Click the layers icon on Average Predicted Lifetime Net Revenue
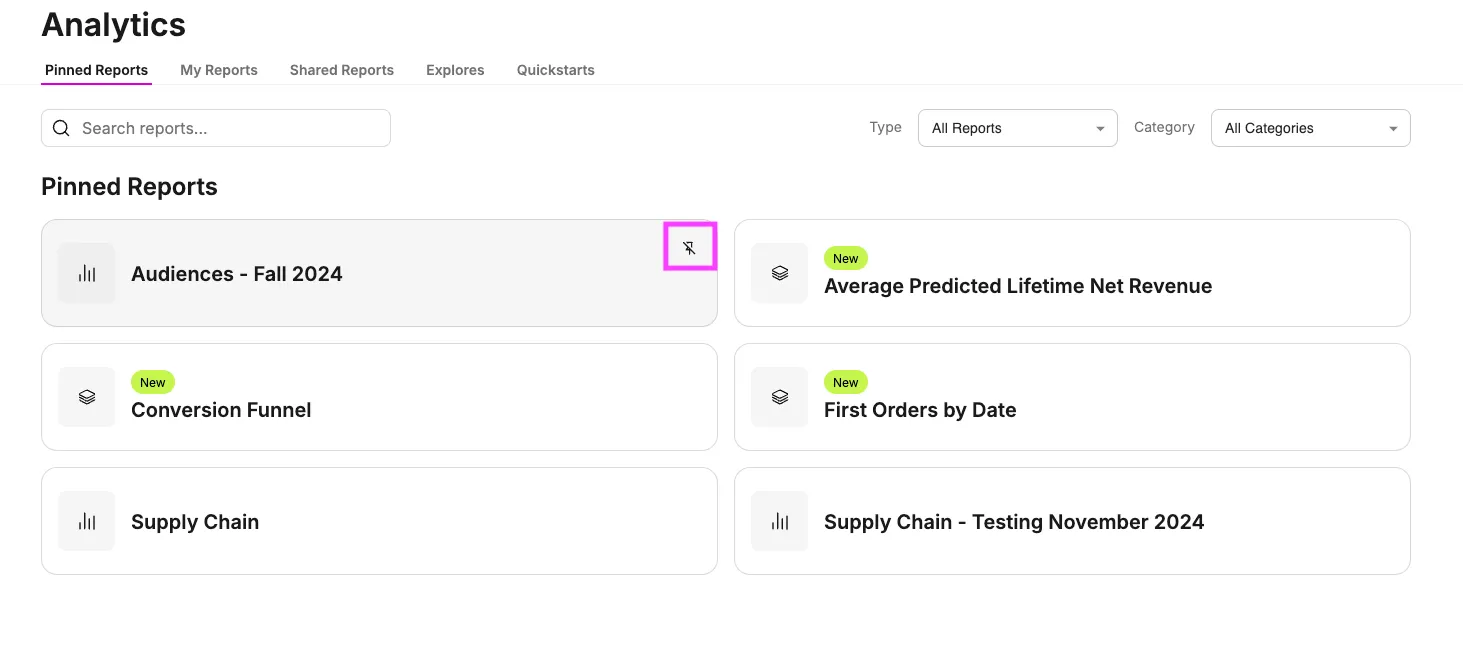Image resolution: width=1463 pixels, height=657 pixels. 780,273
